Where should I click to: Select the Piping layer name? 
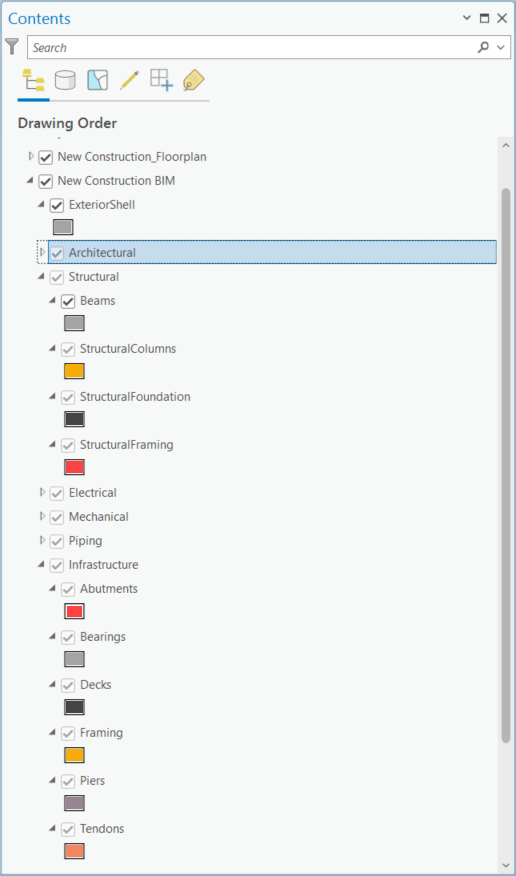85,541
